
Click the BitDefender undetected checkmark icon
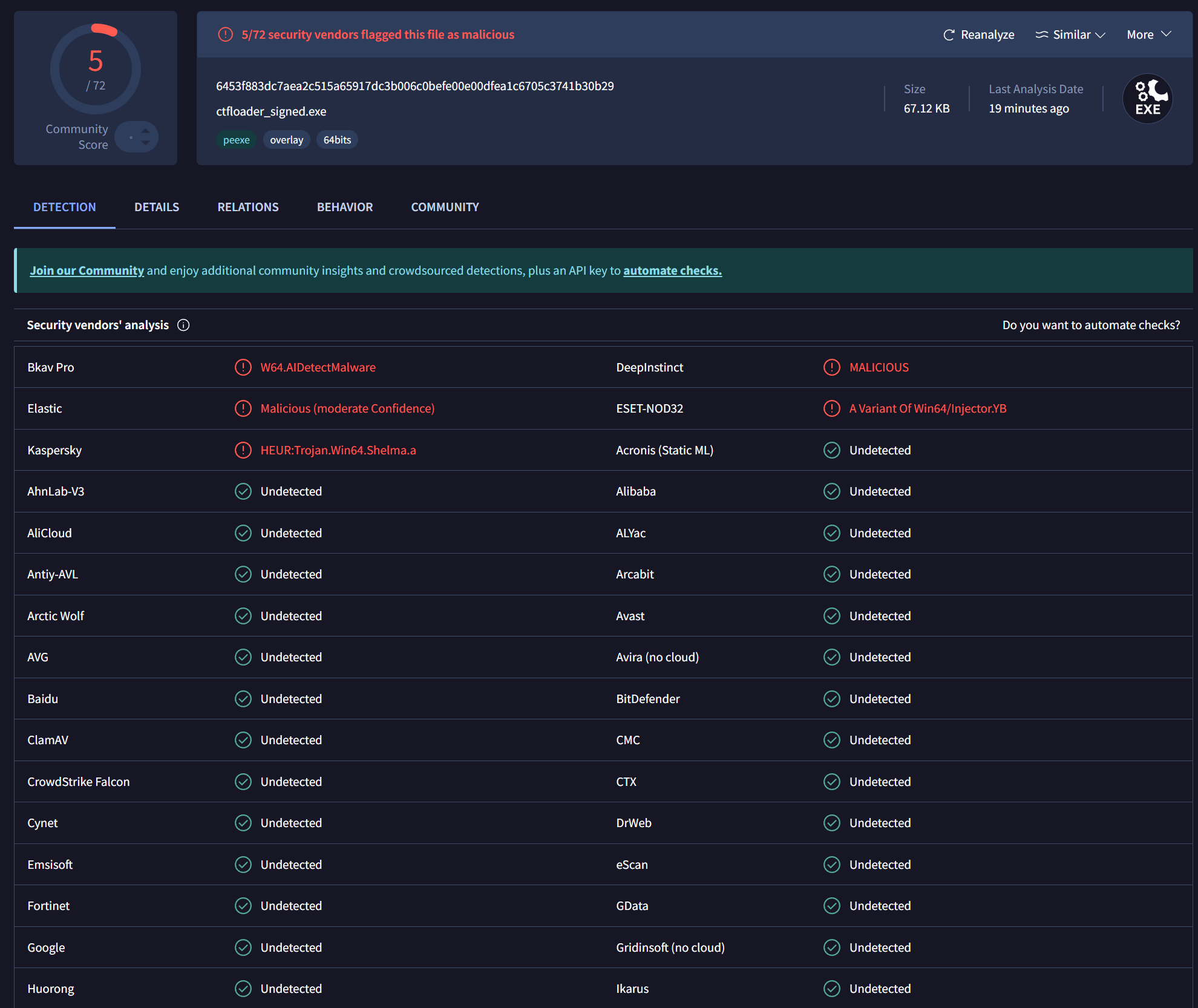(831, 699)
